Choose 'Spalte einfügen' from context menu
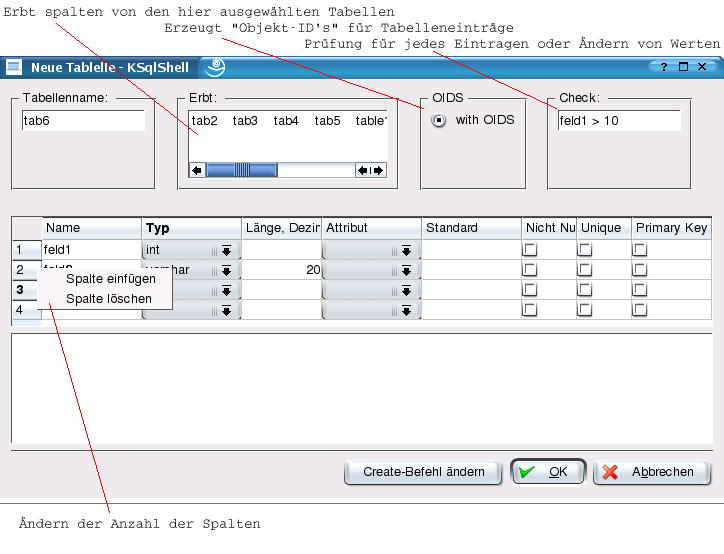The width and height of the screenshot is (724, 554). (110, 279)
